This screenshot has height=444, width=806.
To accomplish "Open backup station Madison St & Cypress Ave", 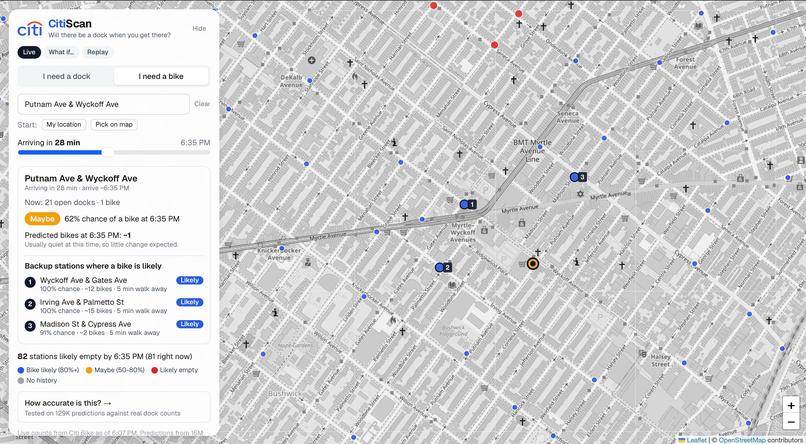I will pyautogui.click(x=114, y=328).
